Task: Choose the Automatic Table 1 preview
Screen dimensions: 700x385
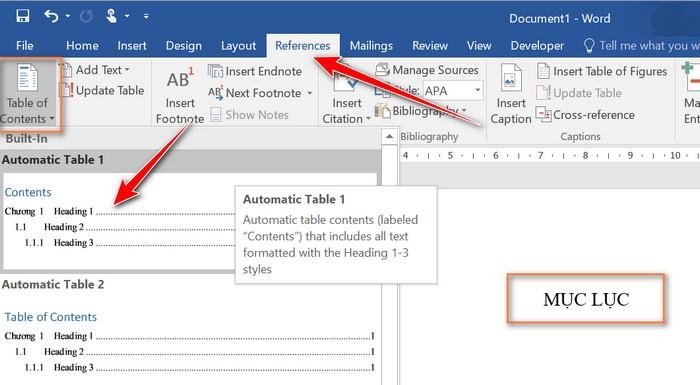Action: pyautogui.click(x=191, y=210)
